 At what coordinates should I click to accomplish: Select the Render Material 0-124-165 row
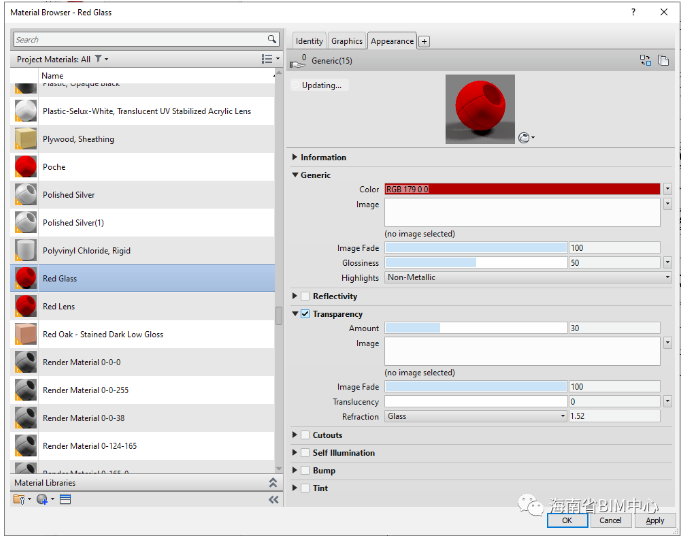click(143, 447)
